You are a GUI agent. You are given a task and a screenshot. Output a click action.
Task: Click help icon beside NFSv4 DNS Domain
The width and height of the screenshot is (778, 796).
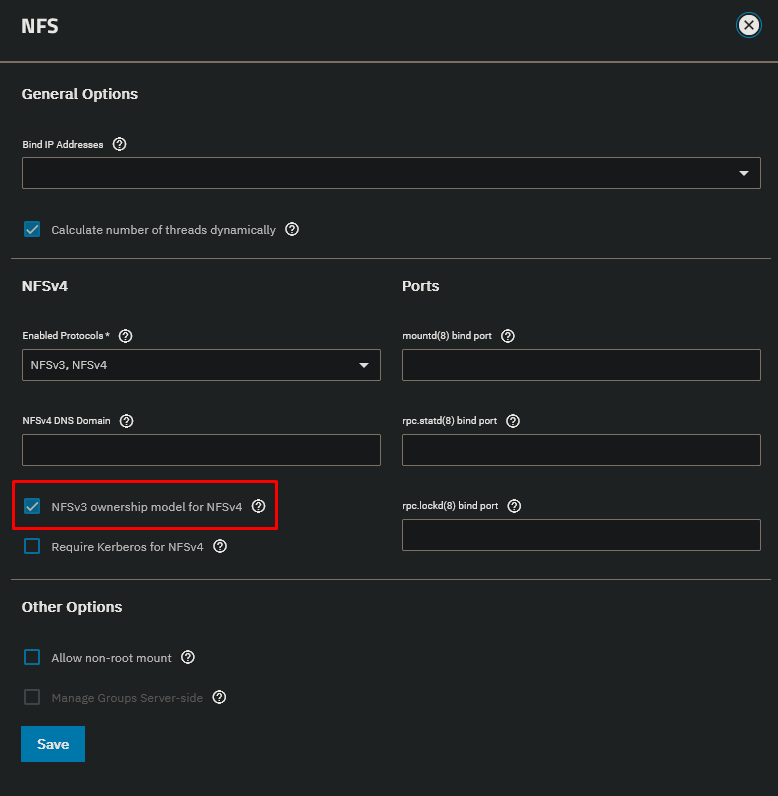(x=127, y=421)
